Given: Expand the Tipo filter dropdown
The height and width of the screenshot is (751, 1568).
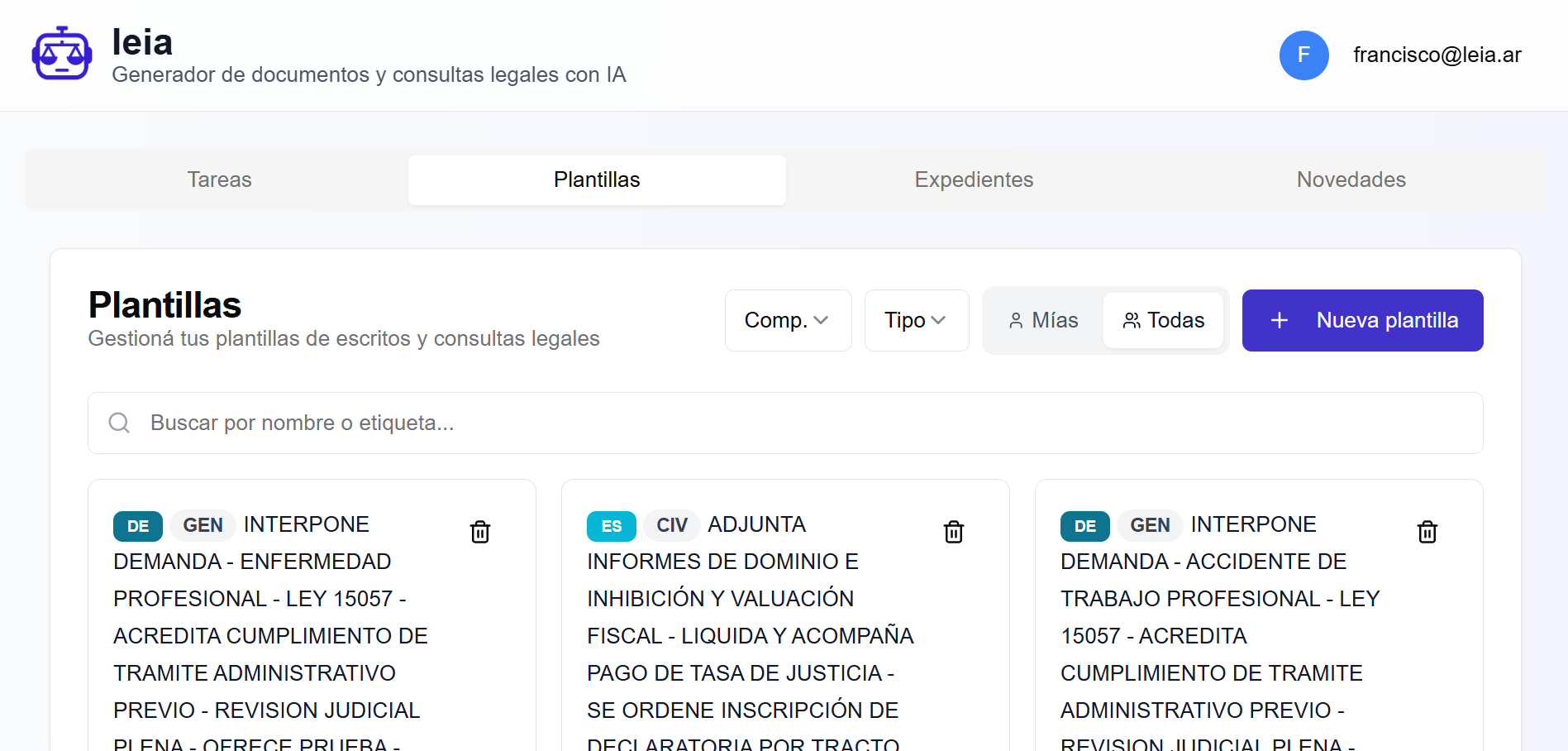Looking at the screenshot, I should coord(916,321).
